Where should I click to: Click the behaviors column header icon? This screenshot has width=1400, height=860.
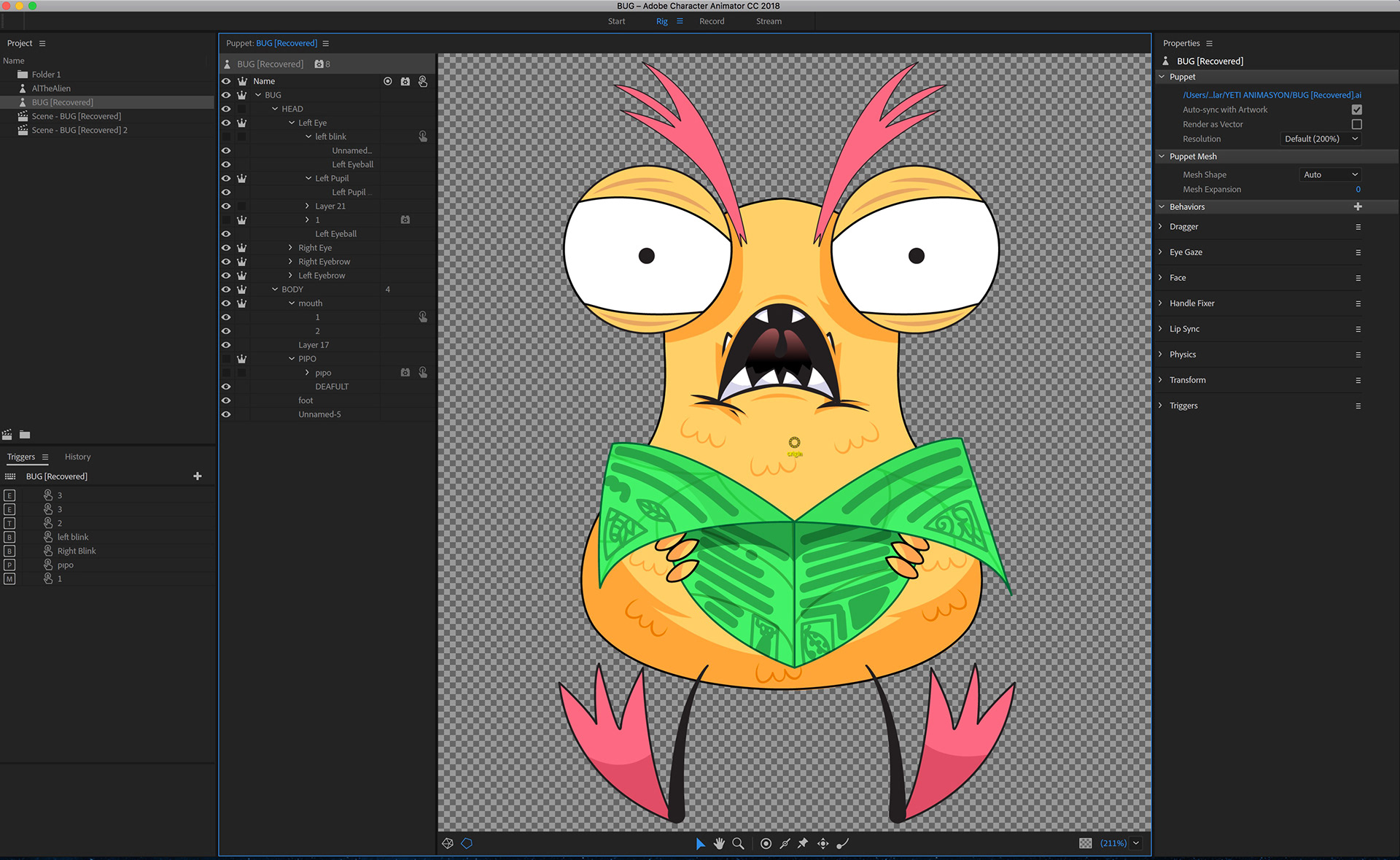[405, 81]
